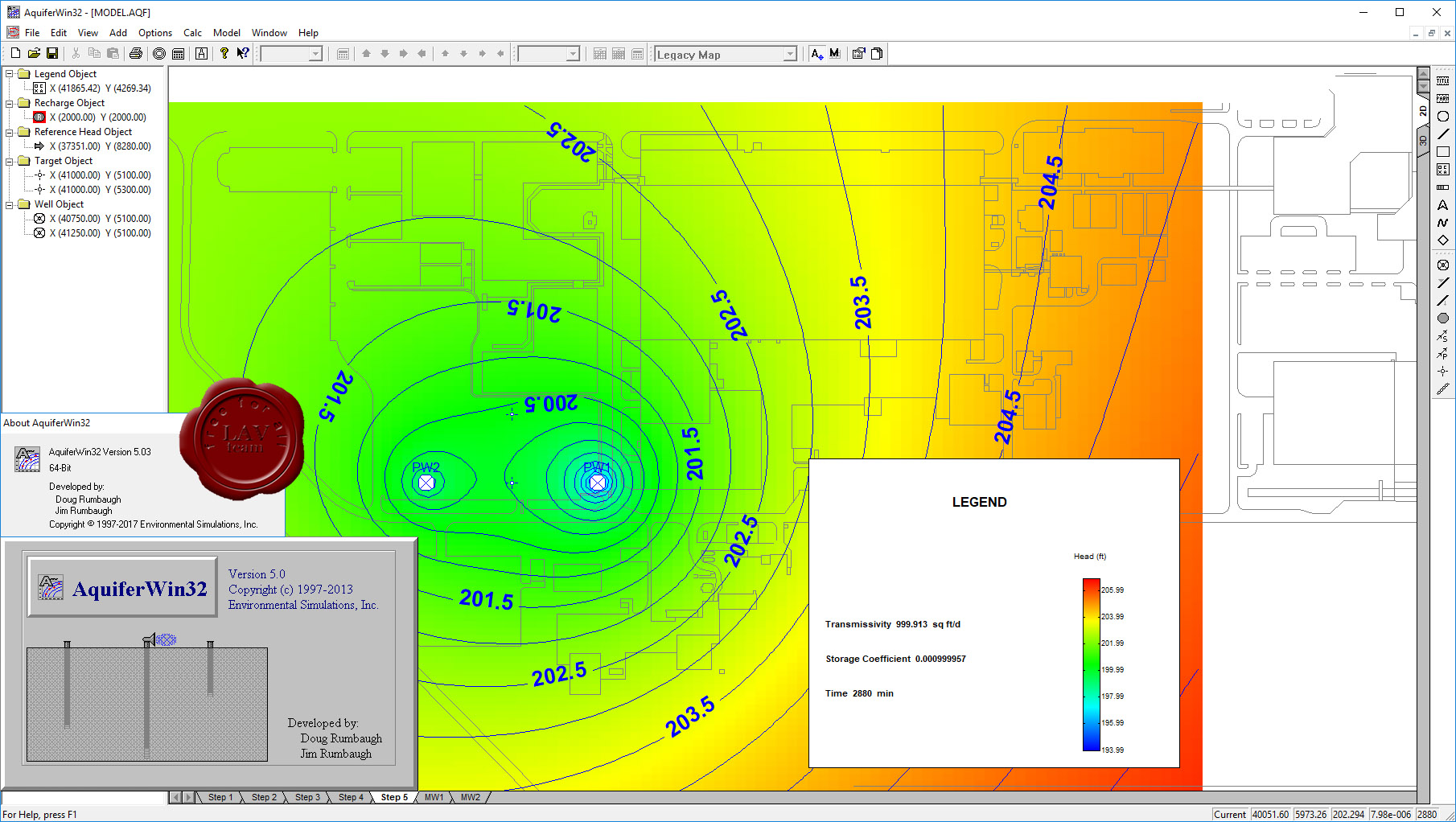The width and height of the screenshot is (1456, 822).
Task: Switch to the Step 3 tab
Action: pos(307,797)
